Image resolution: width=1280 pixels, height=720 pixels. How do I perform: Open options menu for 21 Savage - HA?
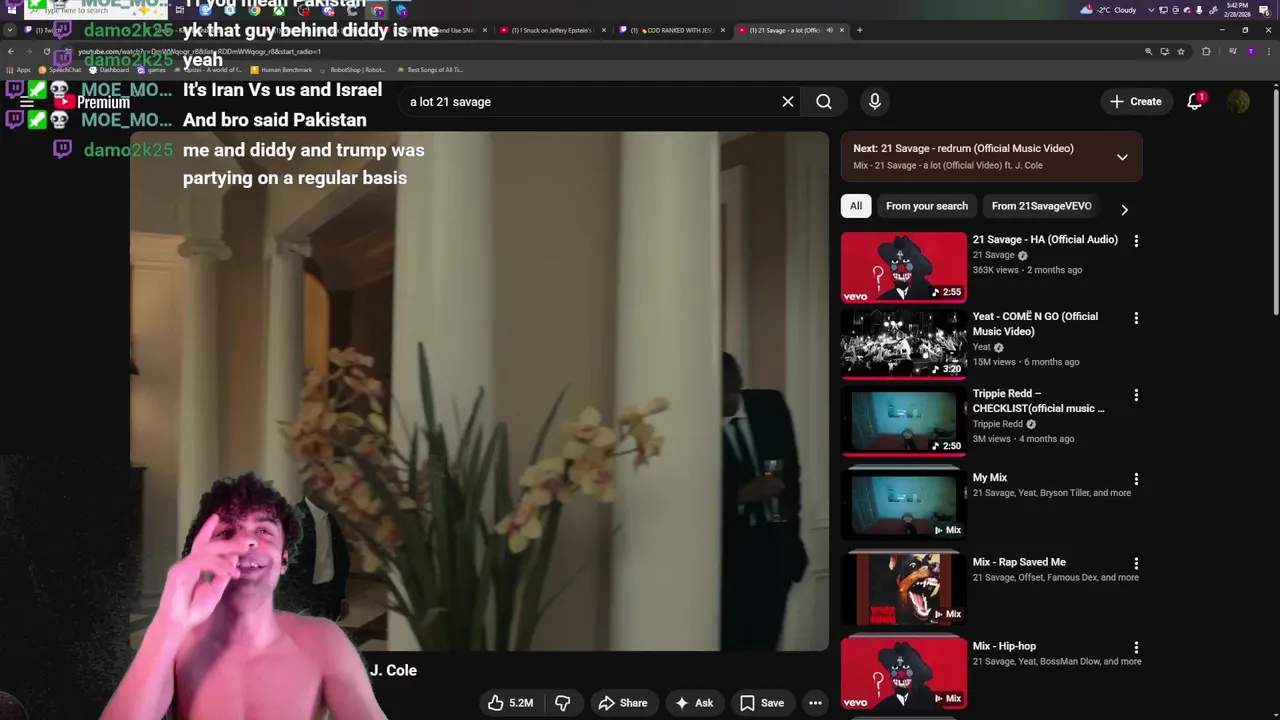coord(1136,241)
